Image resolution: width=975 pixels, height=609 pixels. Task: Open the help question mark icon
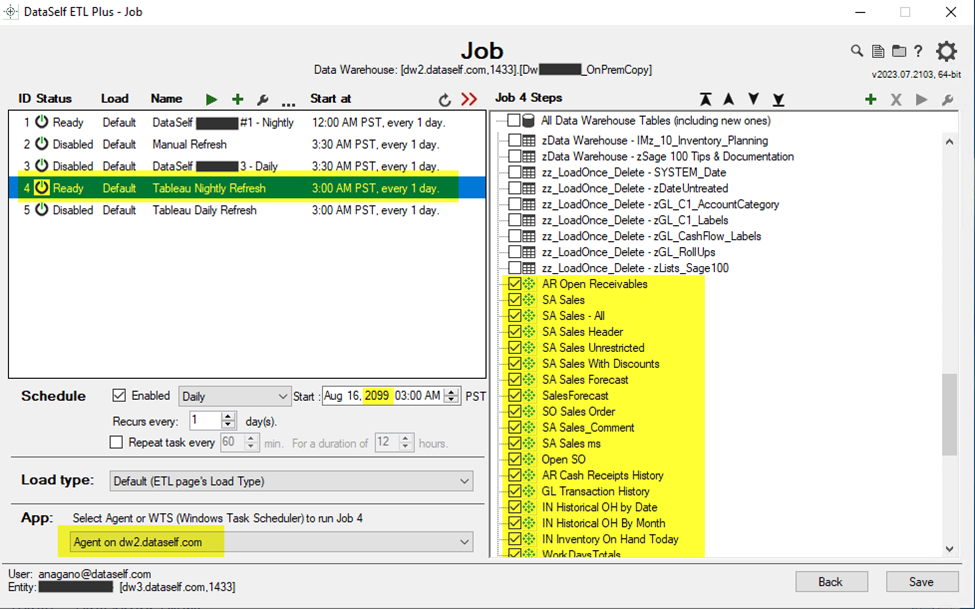click(918, 52)
